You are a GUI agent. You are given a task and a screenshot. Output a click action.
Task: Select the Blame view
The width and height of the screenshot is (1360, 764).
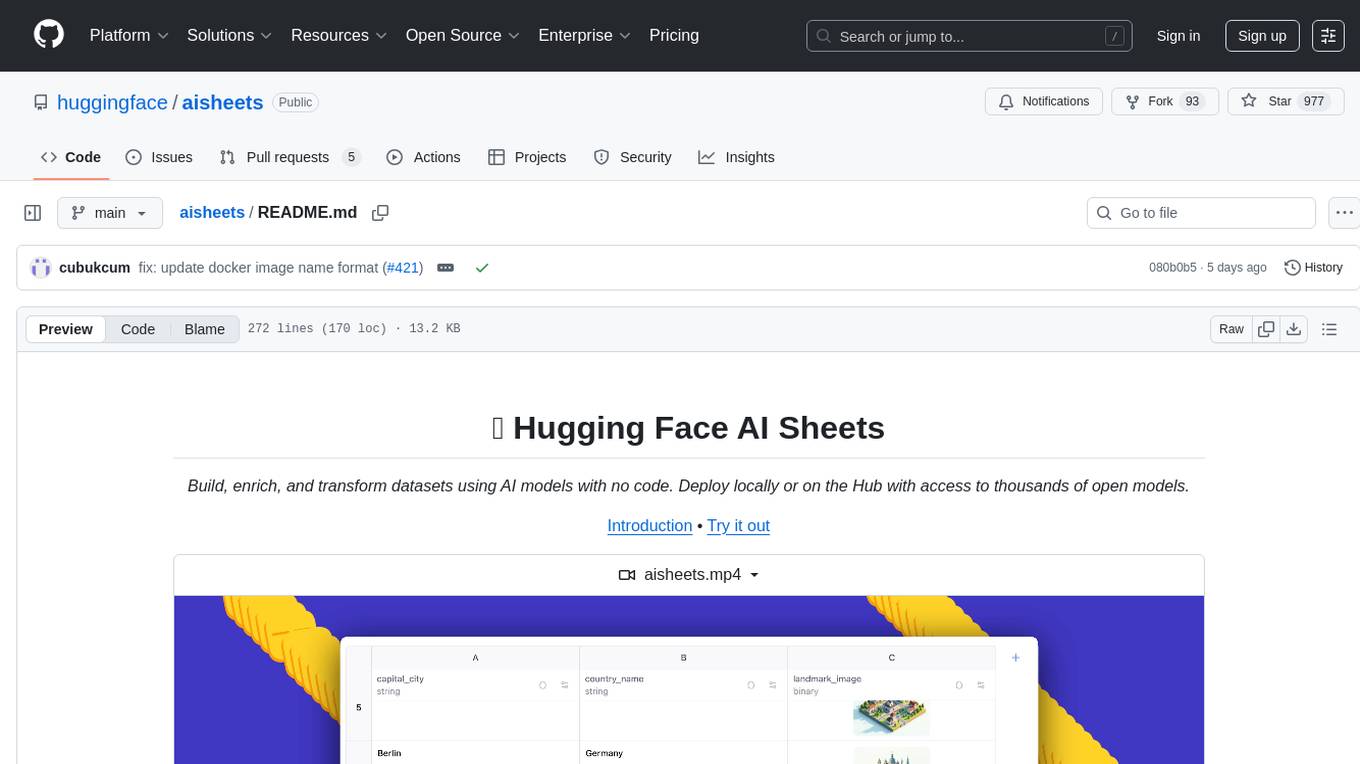pyautogui.click(x=204, y=329)
